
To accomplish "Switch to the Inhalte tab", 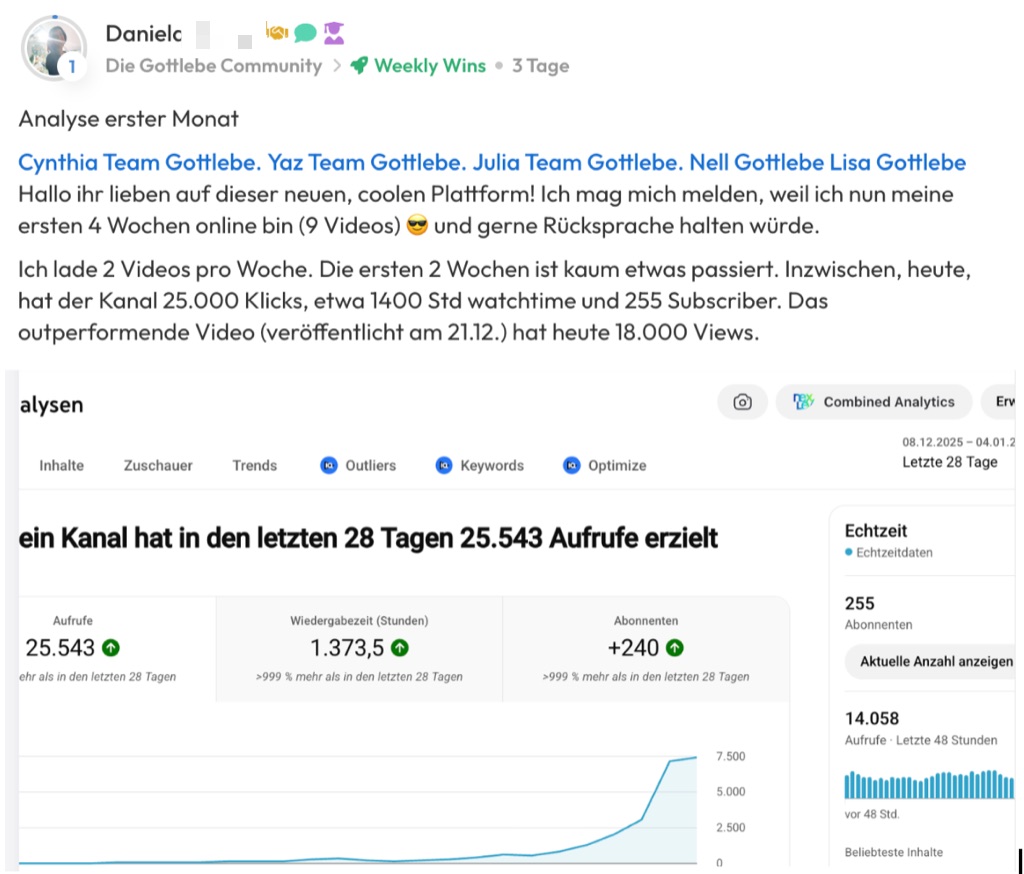I will [x=61, y=465].
